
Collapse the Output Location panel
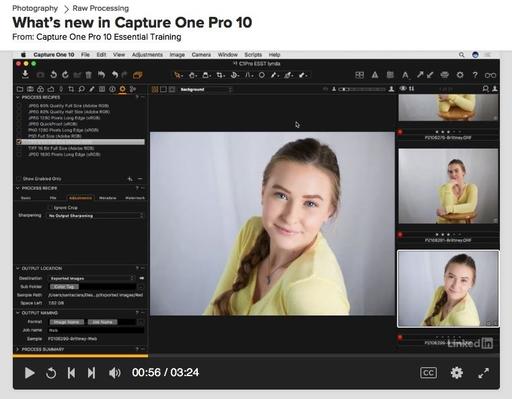[18, 268]
